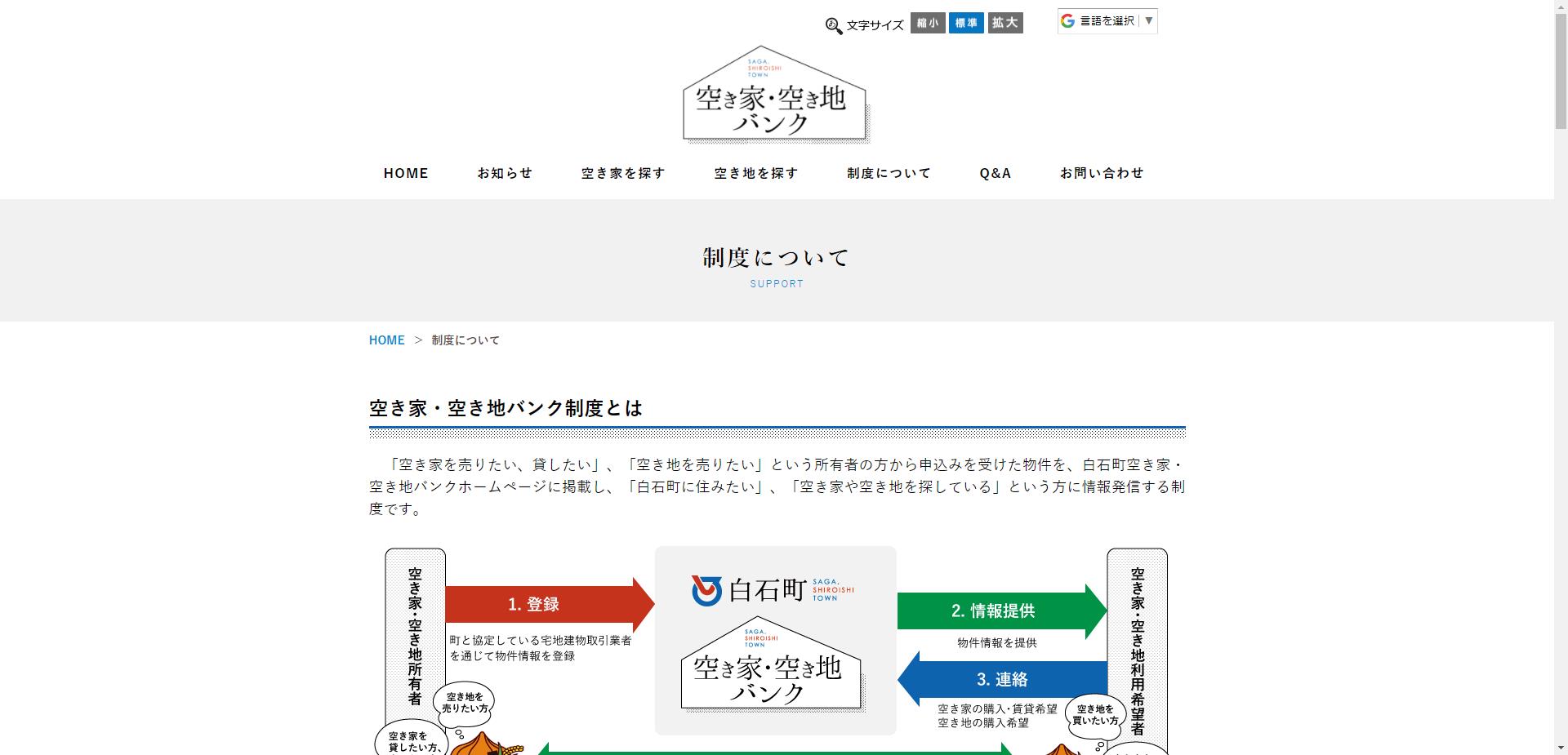Image resolution: width=1568 pixels, height=755 pixels.
Task: Click the magnifier icon beside 文字サイズ
Action: click(833, 24)
